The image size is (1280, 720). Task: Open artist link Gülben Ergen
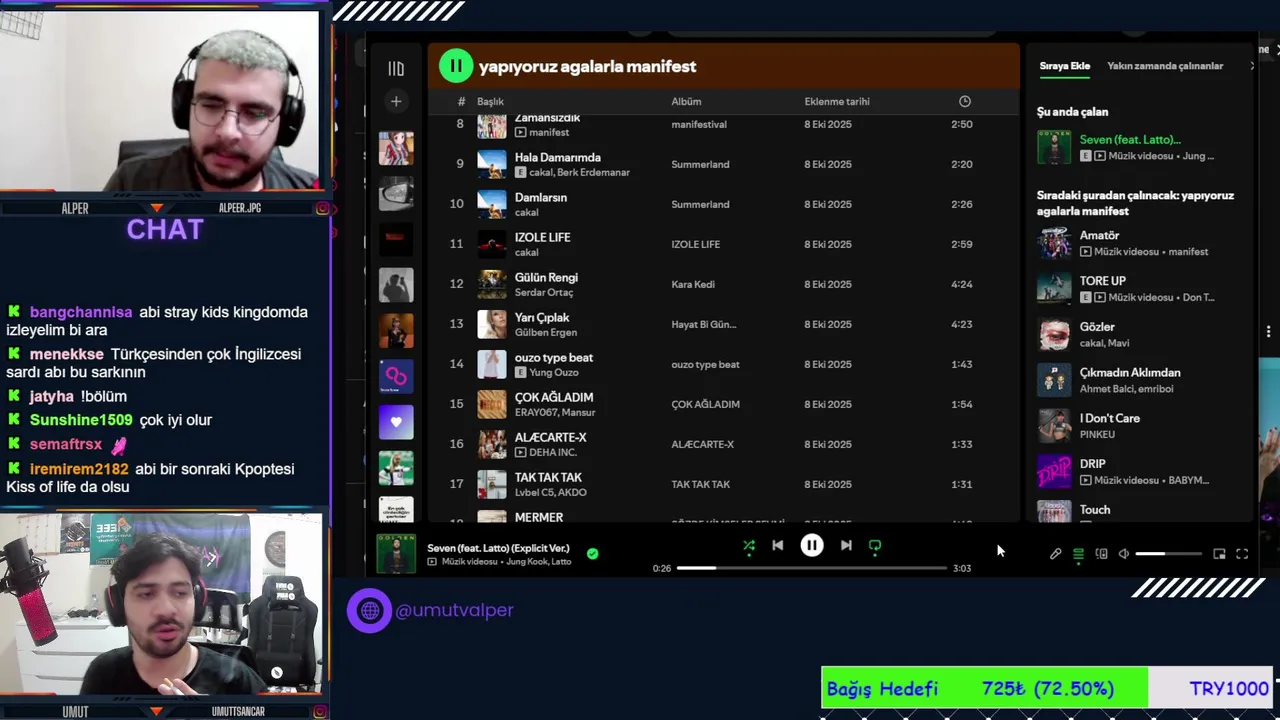[545, 332]
